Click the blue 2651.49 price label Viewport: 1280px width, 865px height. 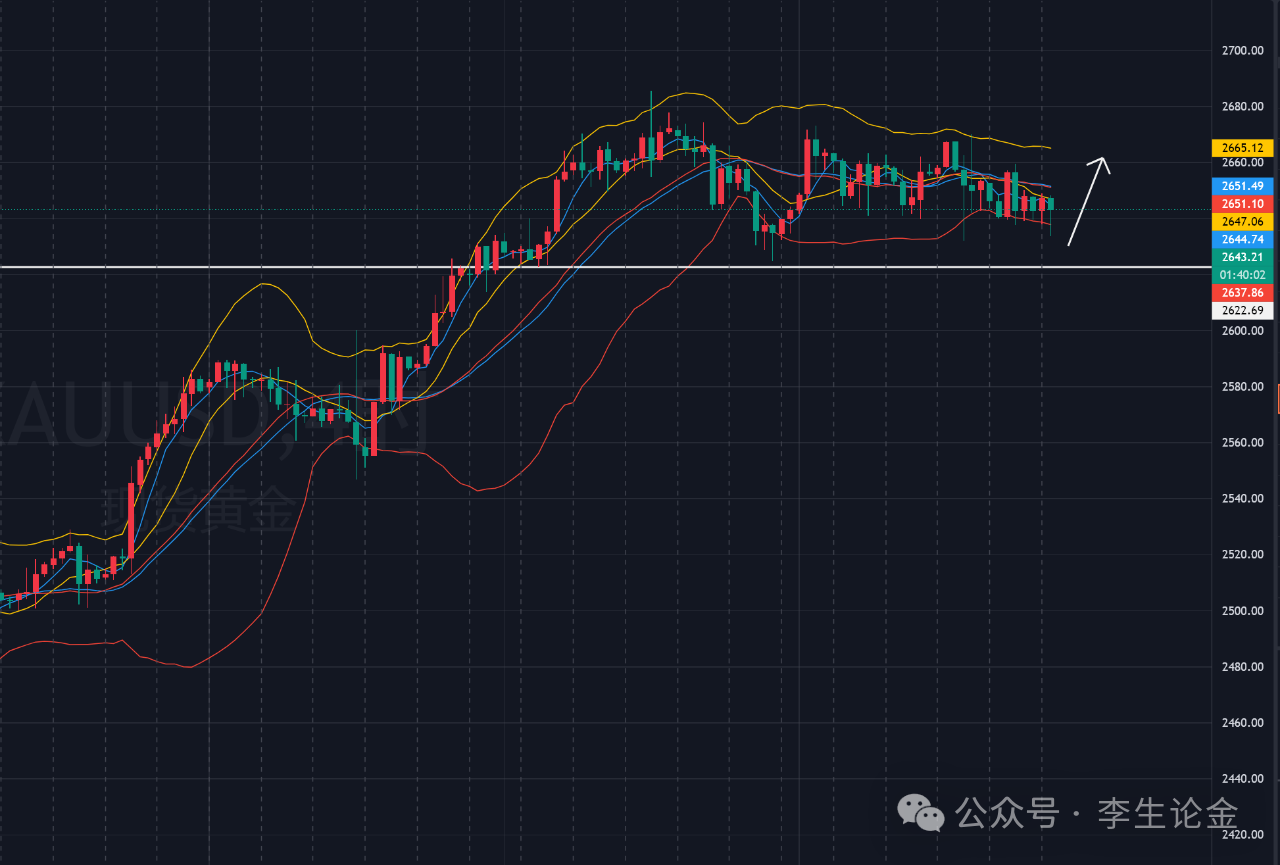point(1242,186)
